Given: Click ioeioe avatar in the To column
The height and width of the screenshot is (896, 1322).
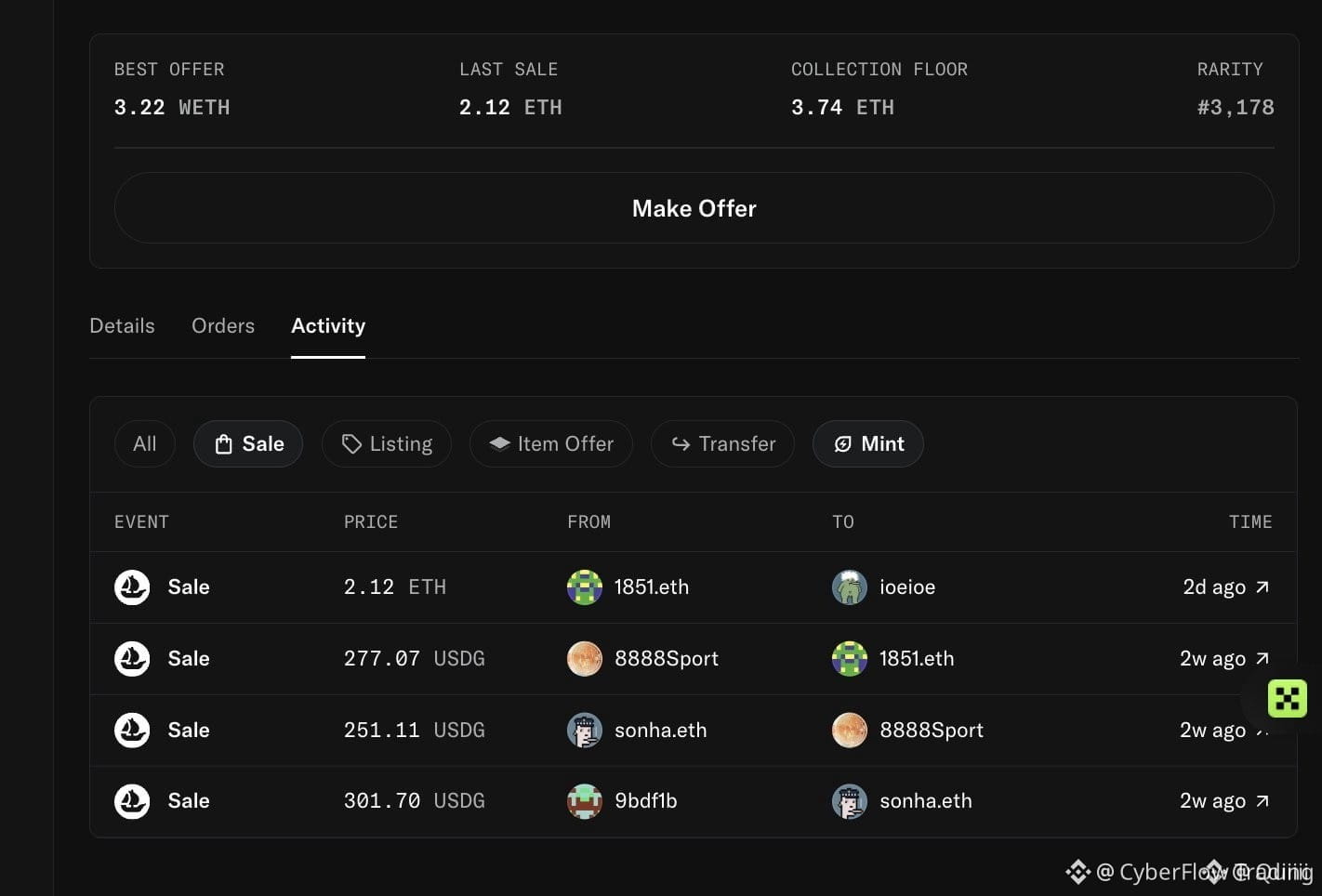Looking at the screenshot, I should [850, 587].
